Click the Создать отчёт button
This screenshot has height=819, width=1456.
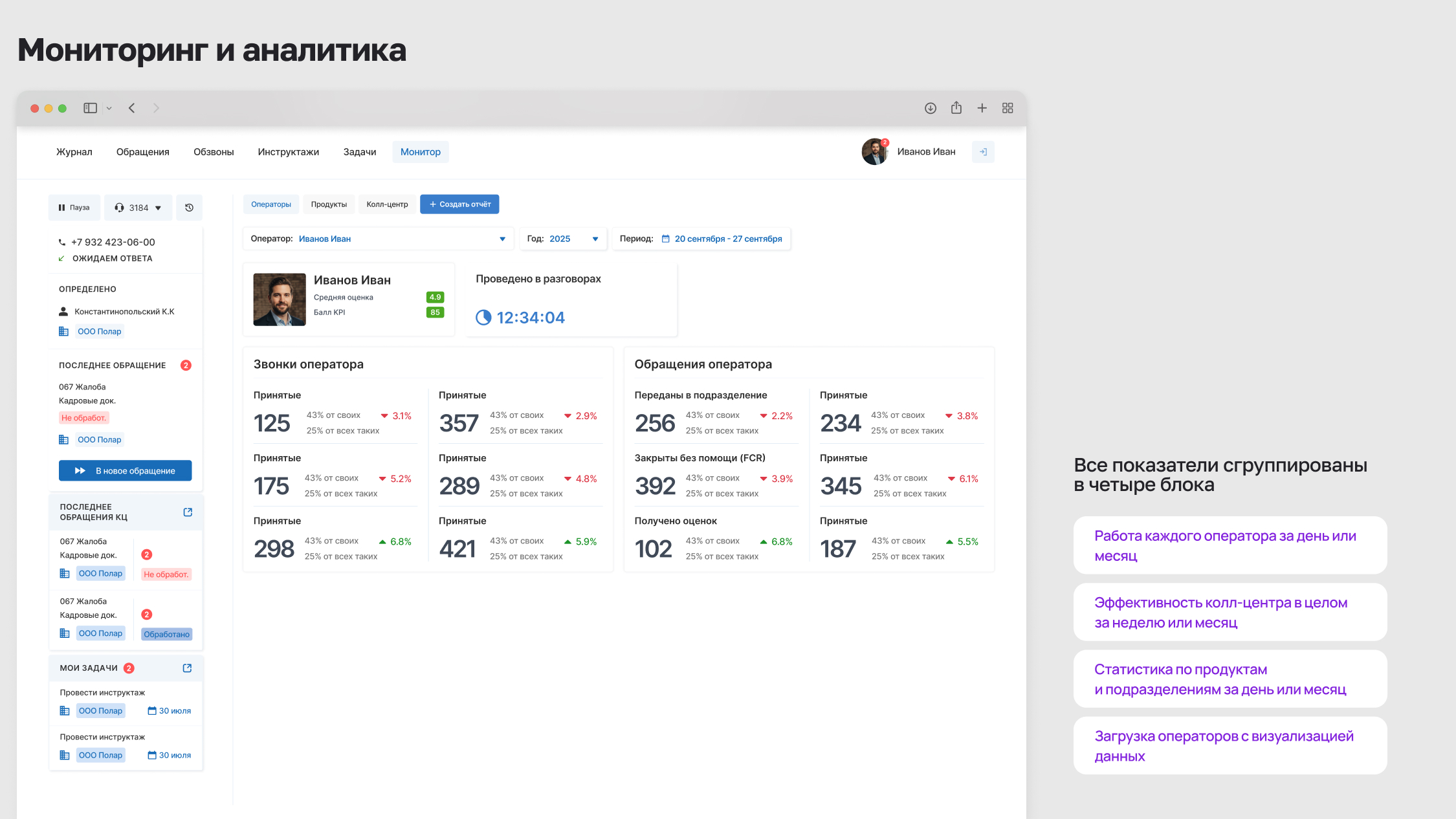(x=459, y=204)
